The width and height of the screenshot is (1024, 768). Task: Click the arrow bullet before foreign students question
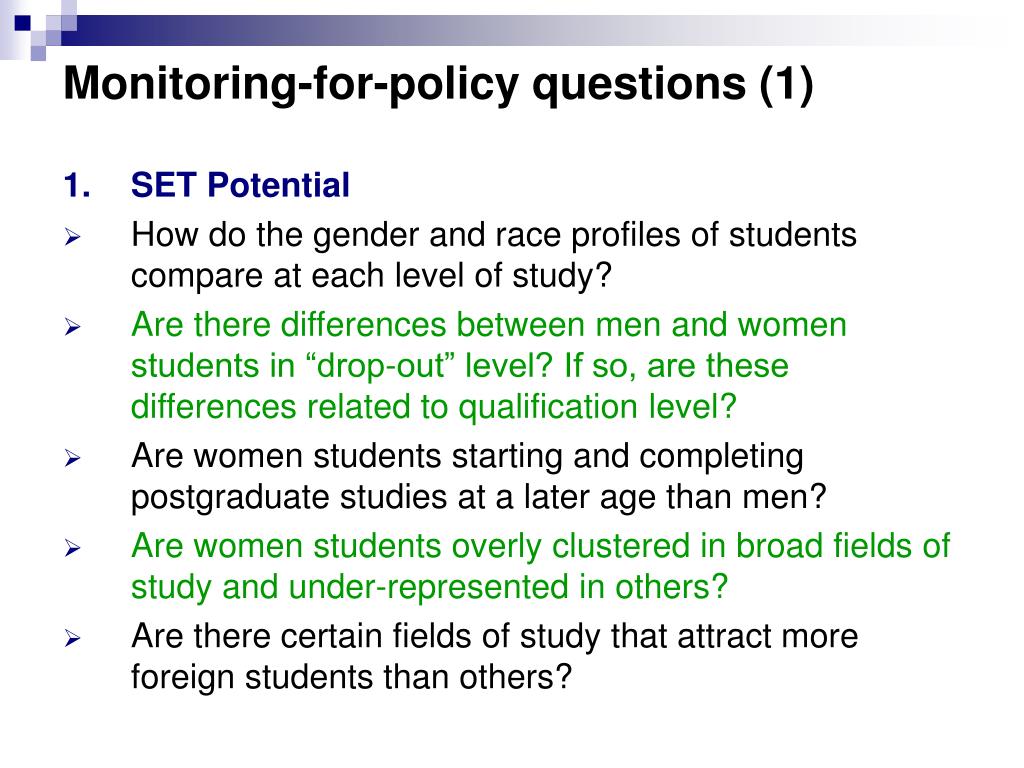point(72,638)
